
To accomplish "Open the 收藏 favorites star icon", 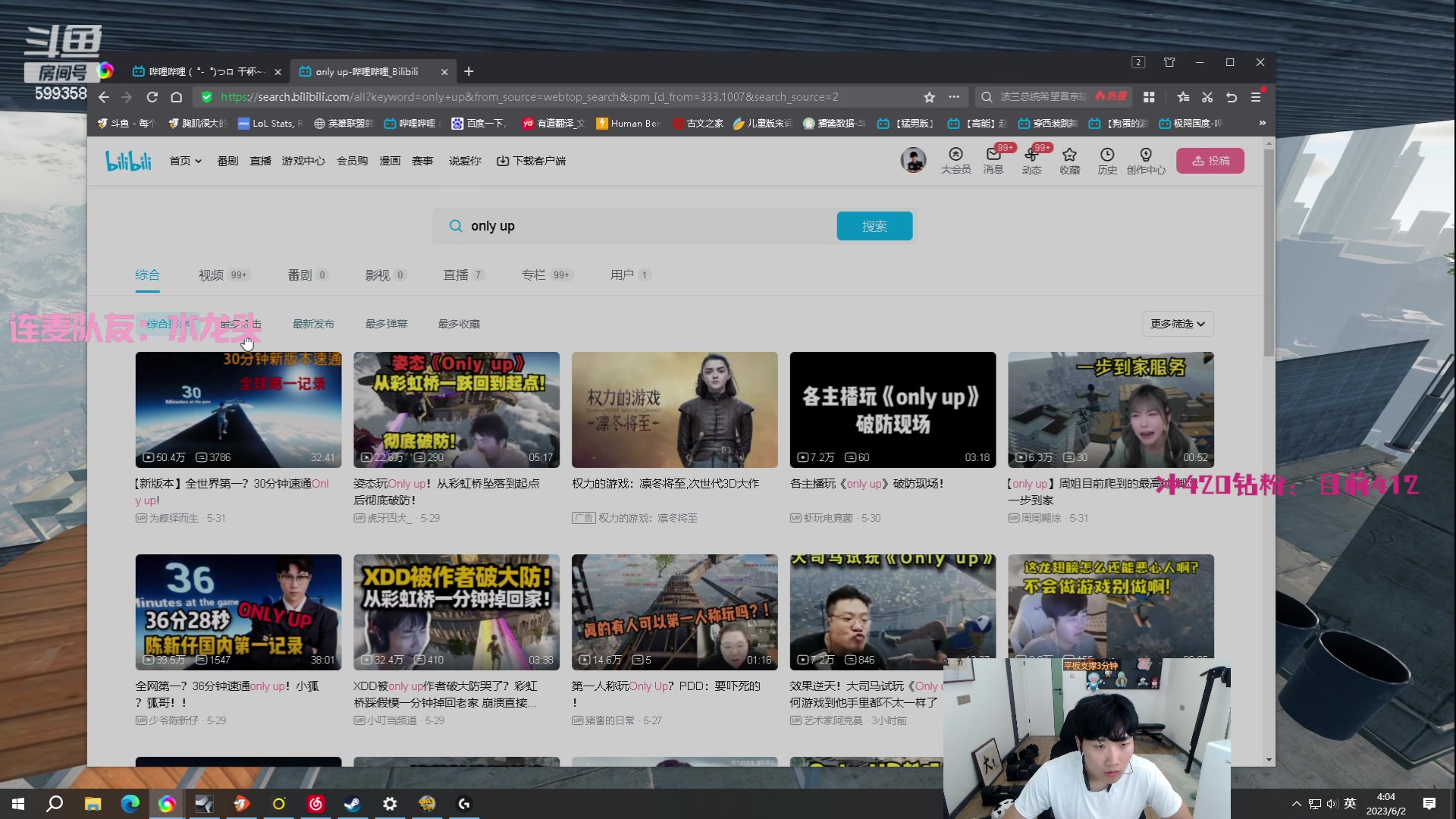I will coord(1069,161).
